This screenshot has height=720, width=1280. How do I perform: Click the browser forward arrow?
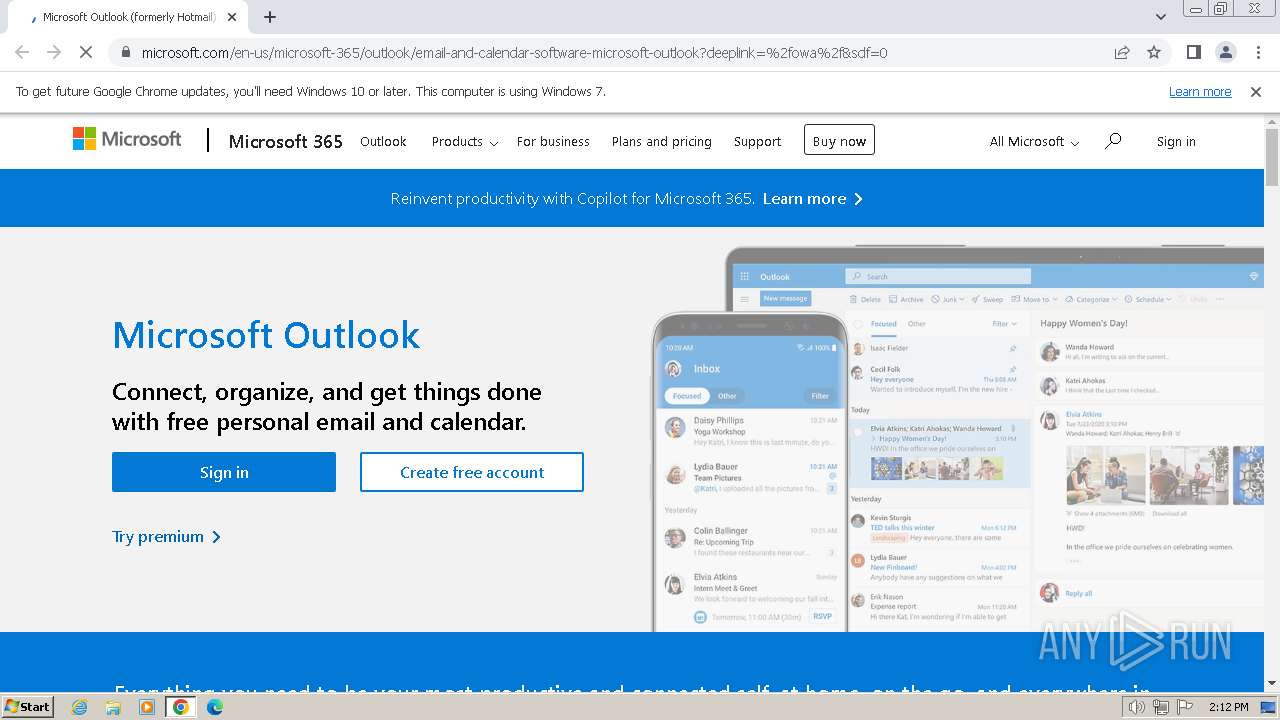[54, 52]
